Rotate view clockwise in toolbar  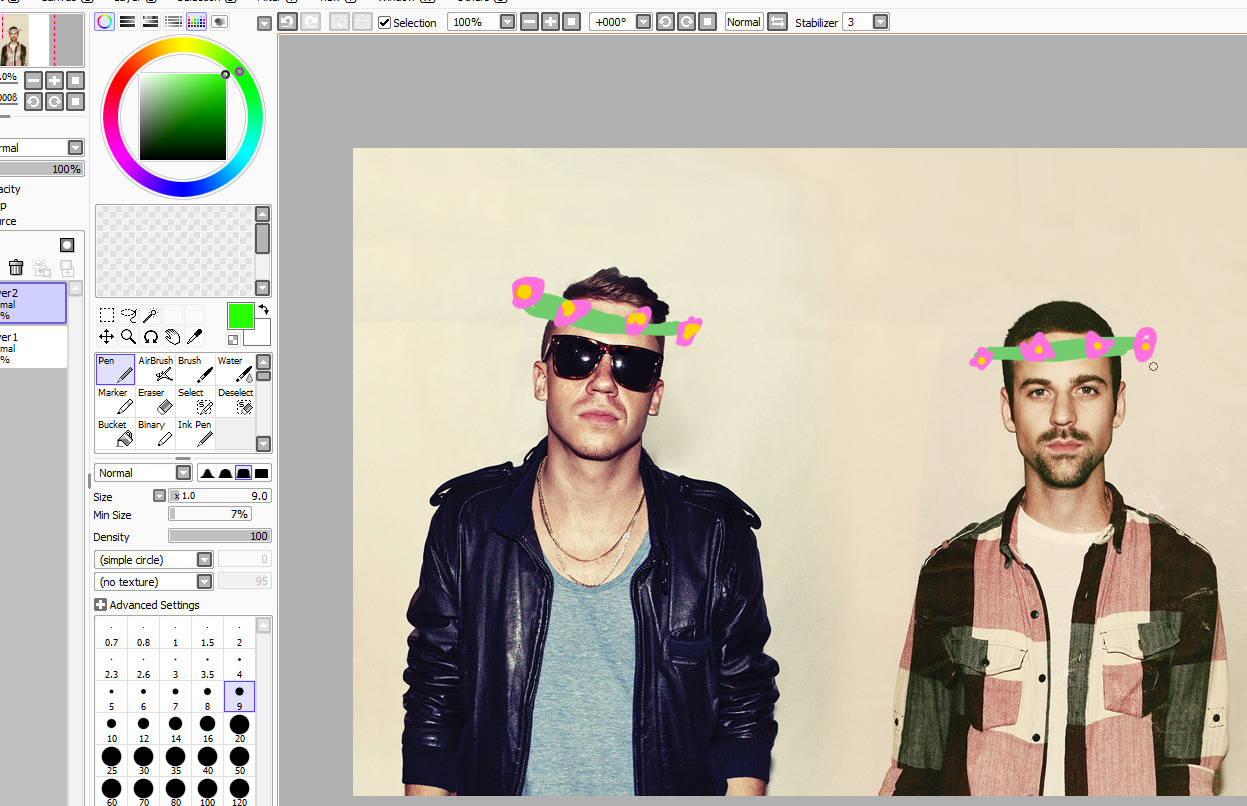pyautogui.click(x=686, y=22)
